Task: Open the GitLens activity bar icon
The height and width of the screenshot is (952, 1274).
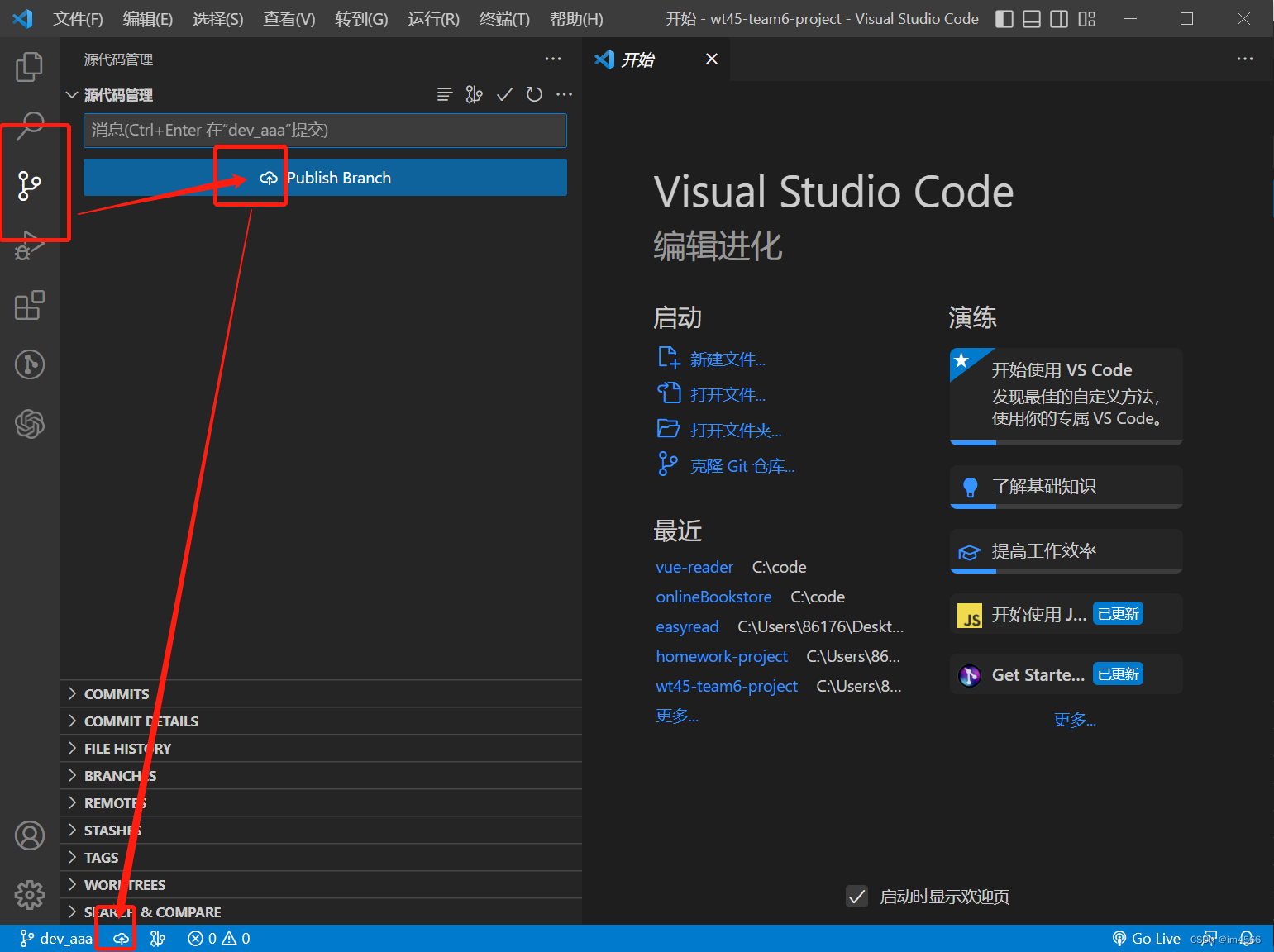Action: point(30,364)
